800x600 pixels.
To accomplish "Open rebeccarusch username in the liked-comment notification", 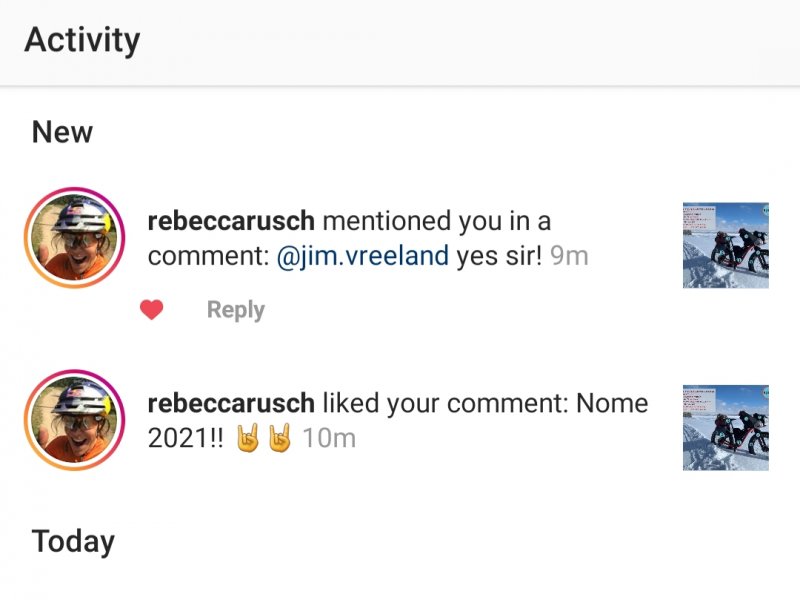I will [x=231, y=404].
